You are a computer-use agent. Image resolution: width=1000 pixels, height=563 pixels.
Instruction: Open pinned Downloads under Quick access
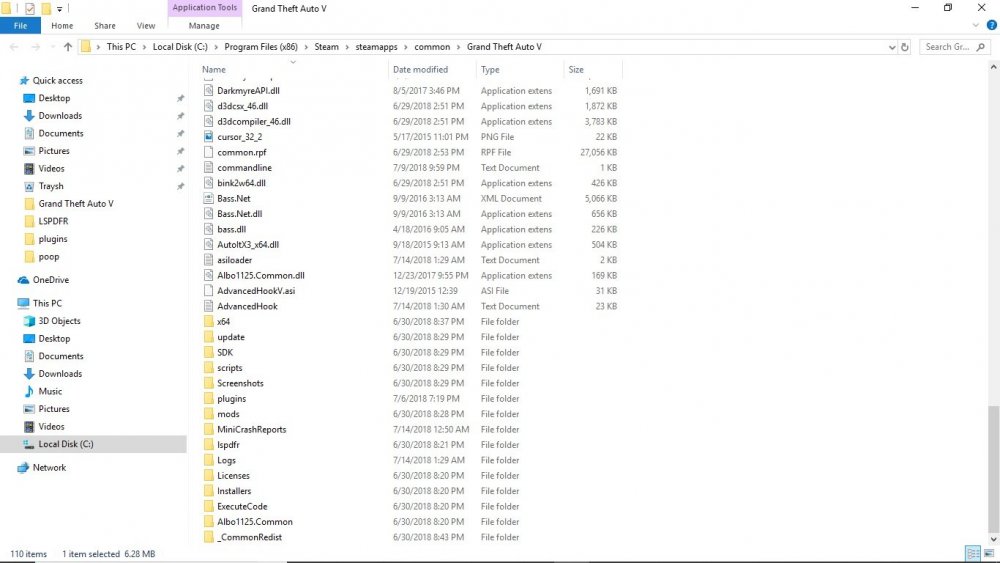pos(60,115)
